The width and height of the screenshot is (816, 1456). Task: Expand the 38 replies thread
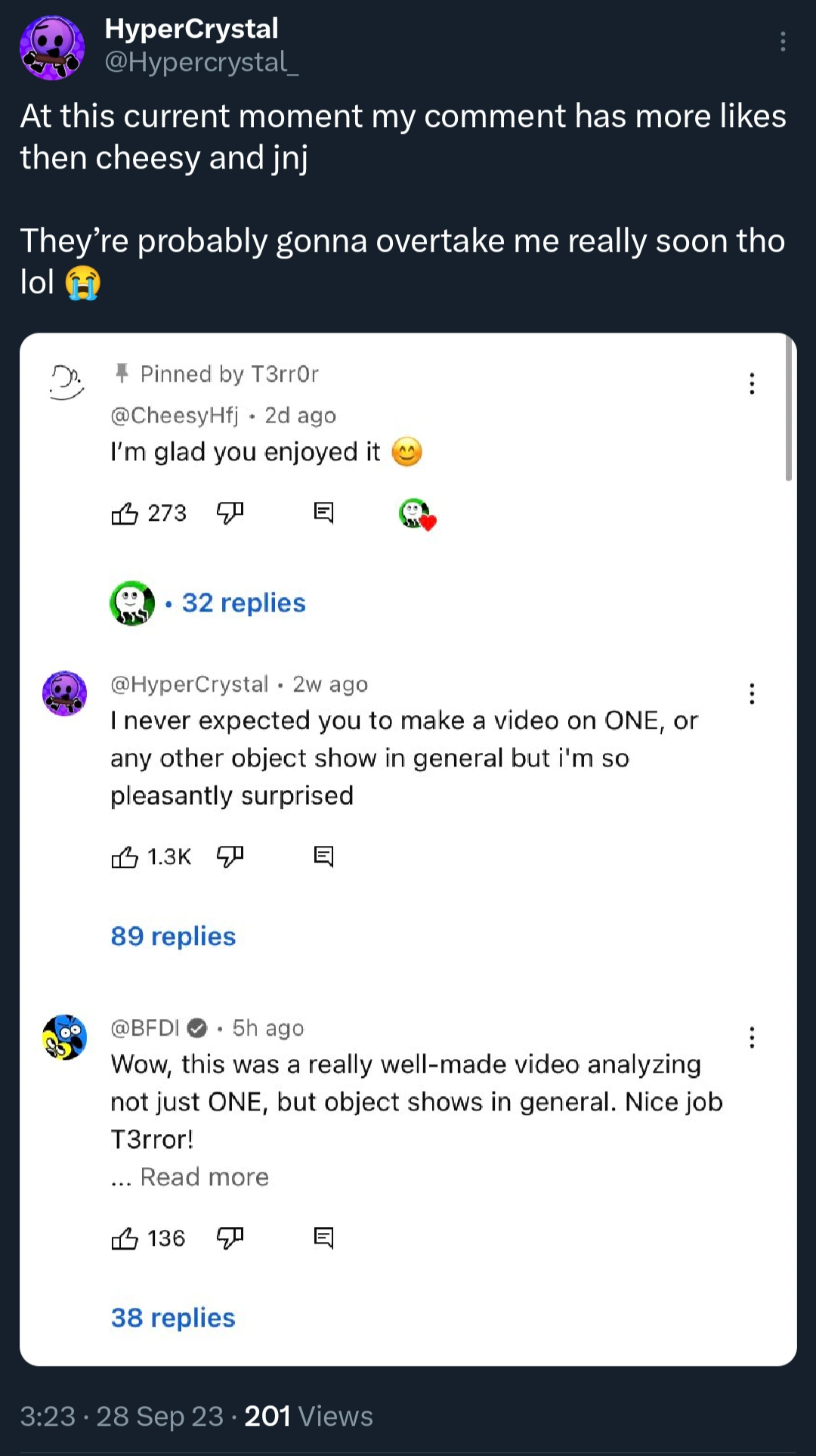click(x=172, y=1318)
